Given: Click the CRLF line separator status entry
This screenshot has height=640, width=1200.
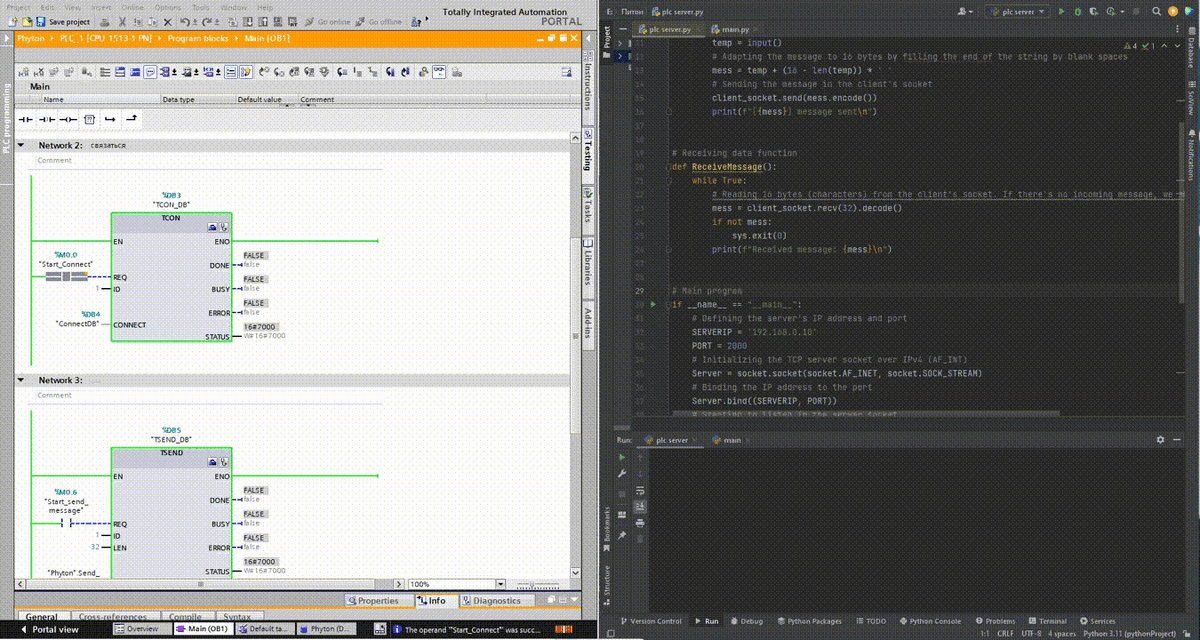Looking at the screenshot, I should click(1007, 633).
